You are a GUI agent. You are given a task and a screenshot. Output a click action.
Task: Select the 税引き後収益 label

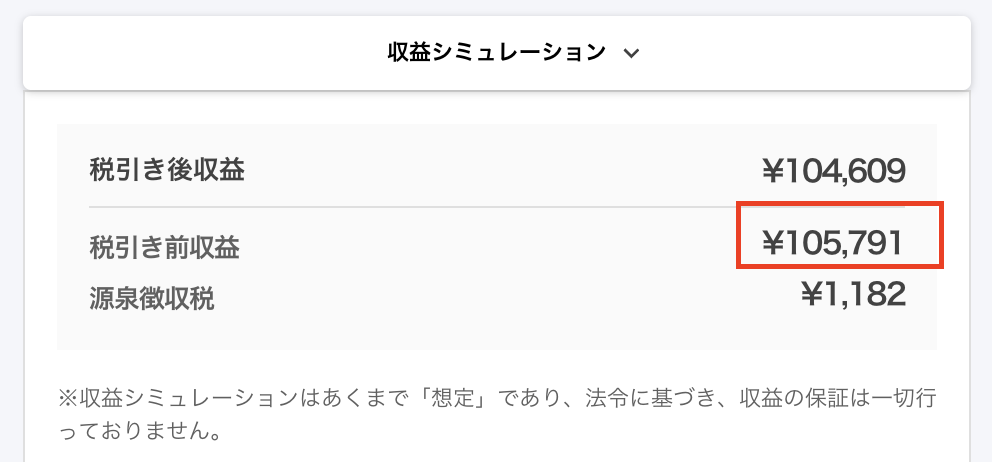click(167, 170)
